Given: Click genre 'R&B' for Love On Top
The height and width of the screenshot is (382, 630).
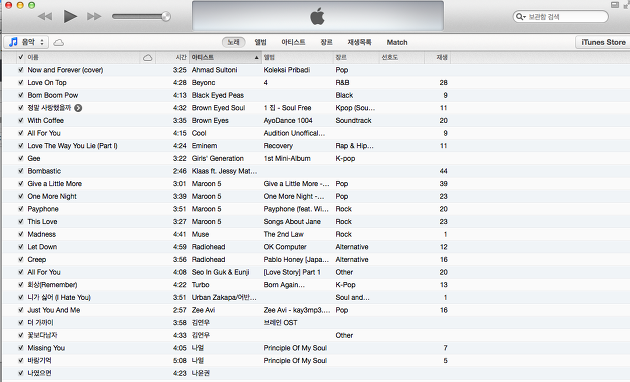Looking at the screenshot, I should (x=342, y=82).
